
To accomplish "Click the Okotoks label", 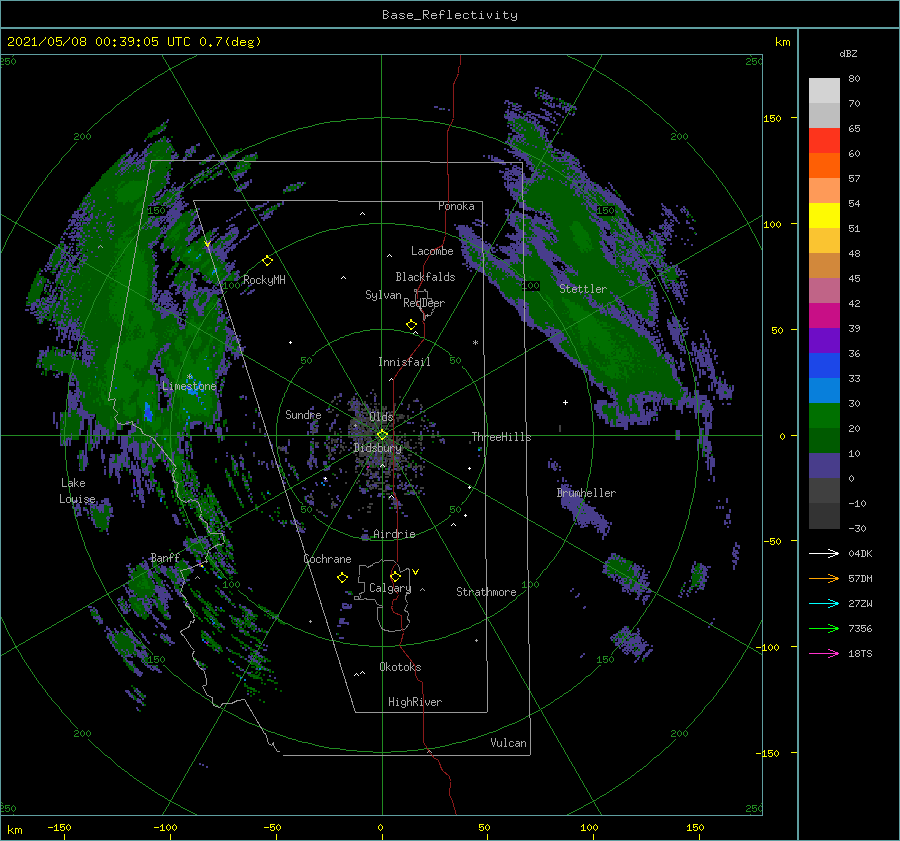I will pyautogui.click(x=400, y=666).
